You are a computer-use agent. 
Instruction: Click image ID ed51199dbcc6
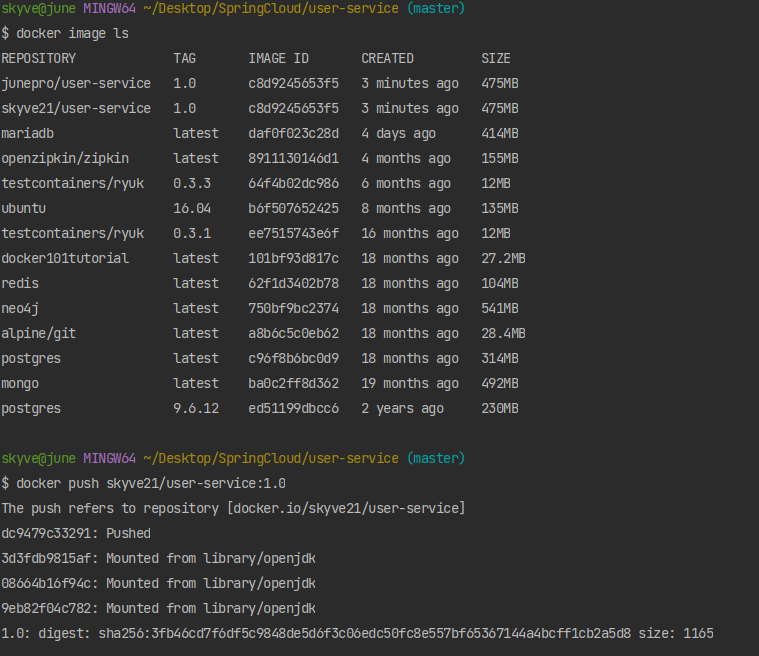point(293,409)
